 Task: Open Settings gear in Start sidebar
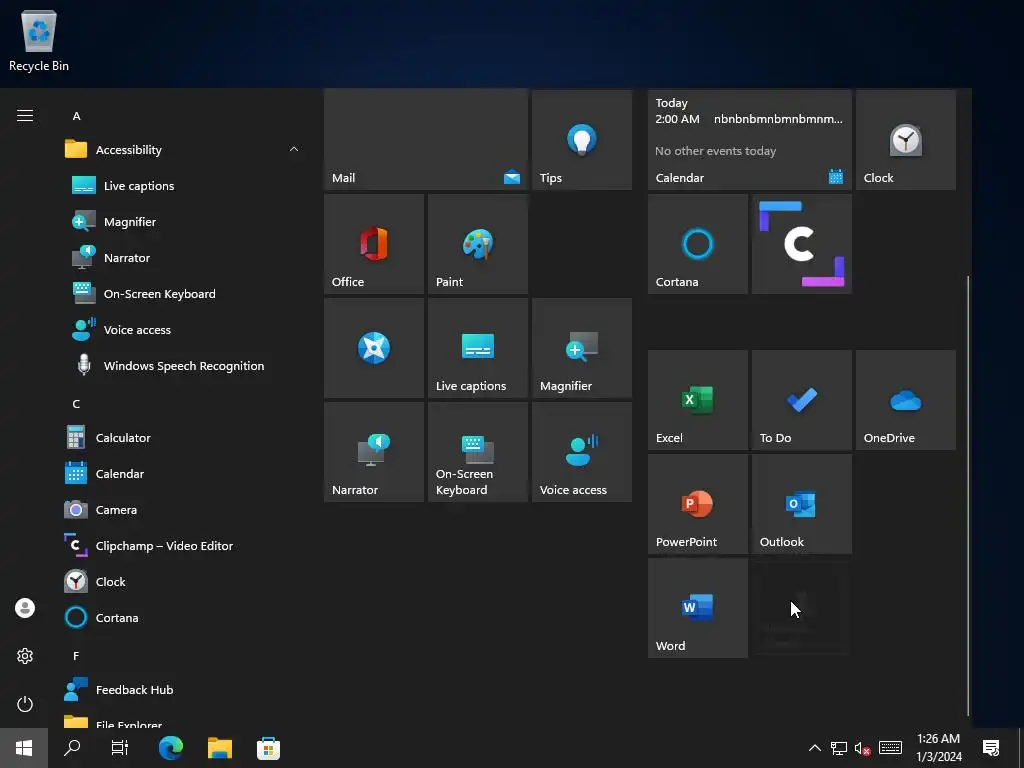coord(25,656)
